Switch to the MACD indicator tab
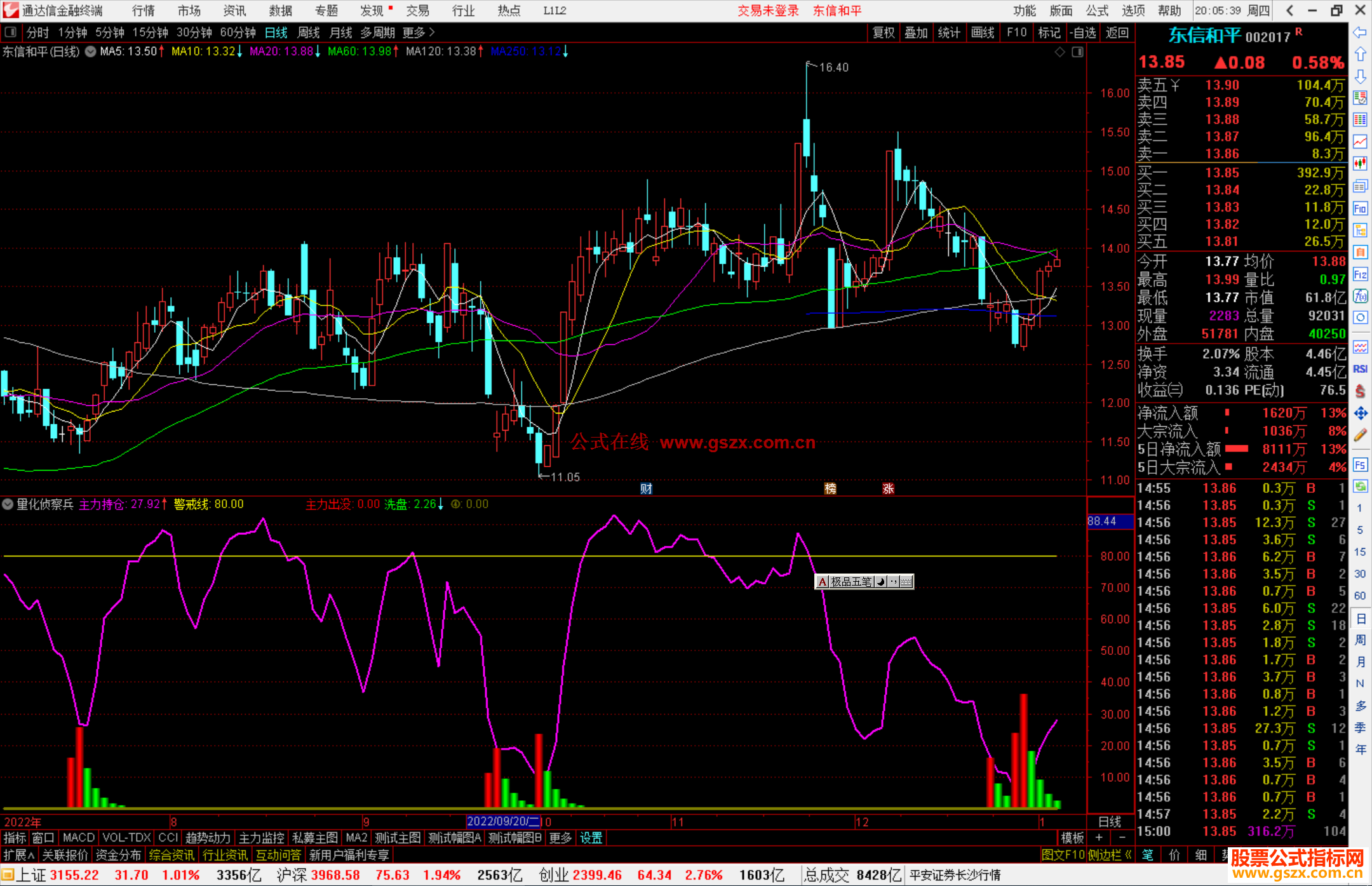This screenshot has height=886, width=1372. point(79,838)
